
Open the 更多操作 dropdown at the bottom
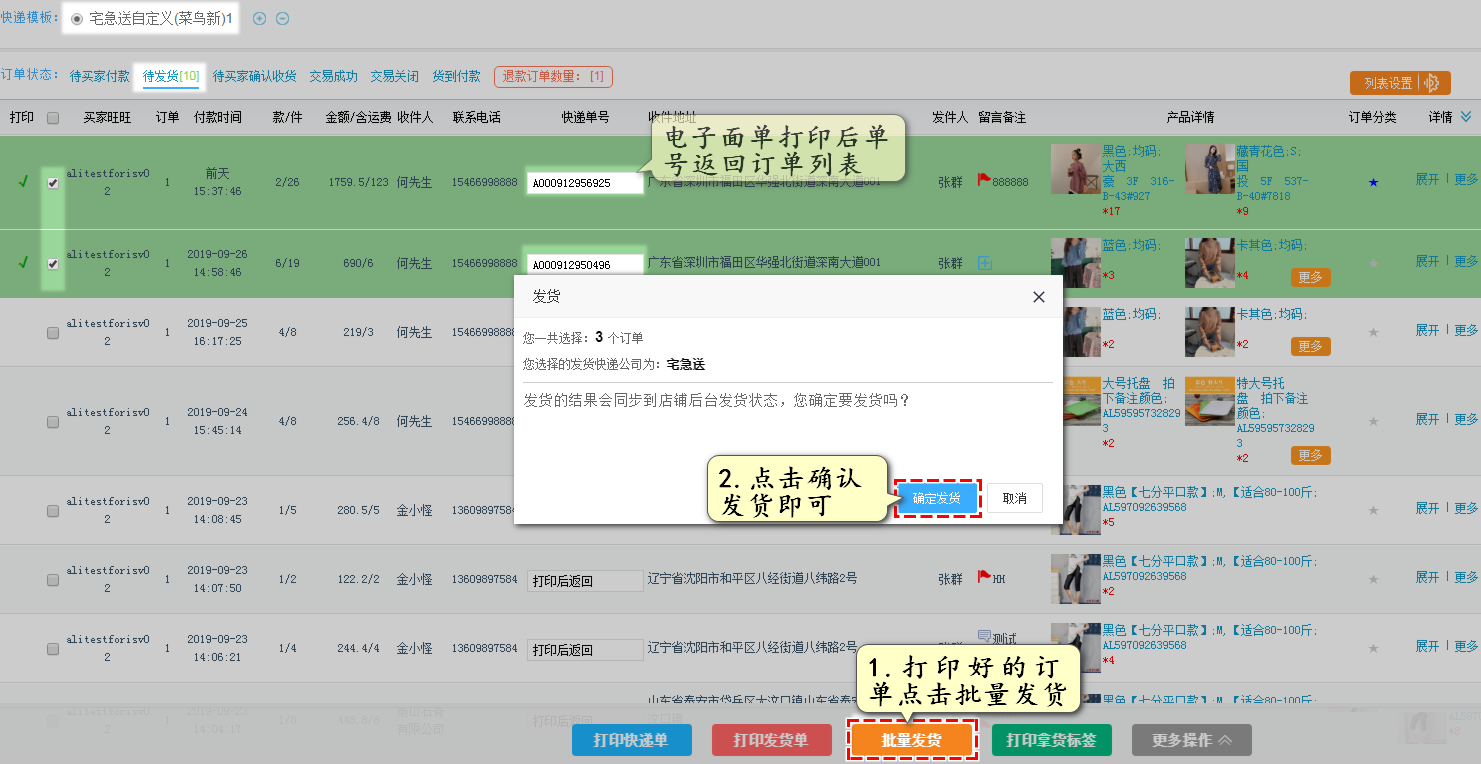(x=1191, y=740)
